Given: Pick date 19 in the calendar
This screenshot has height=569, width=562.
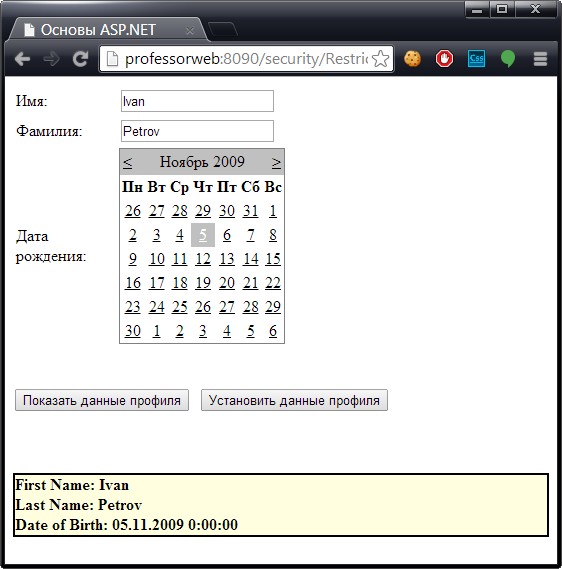Looking at the screenshot, I should point(203,283).
